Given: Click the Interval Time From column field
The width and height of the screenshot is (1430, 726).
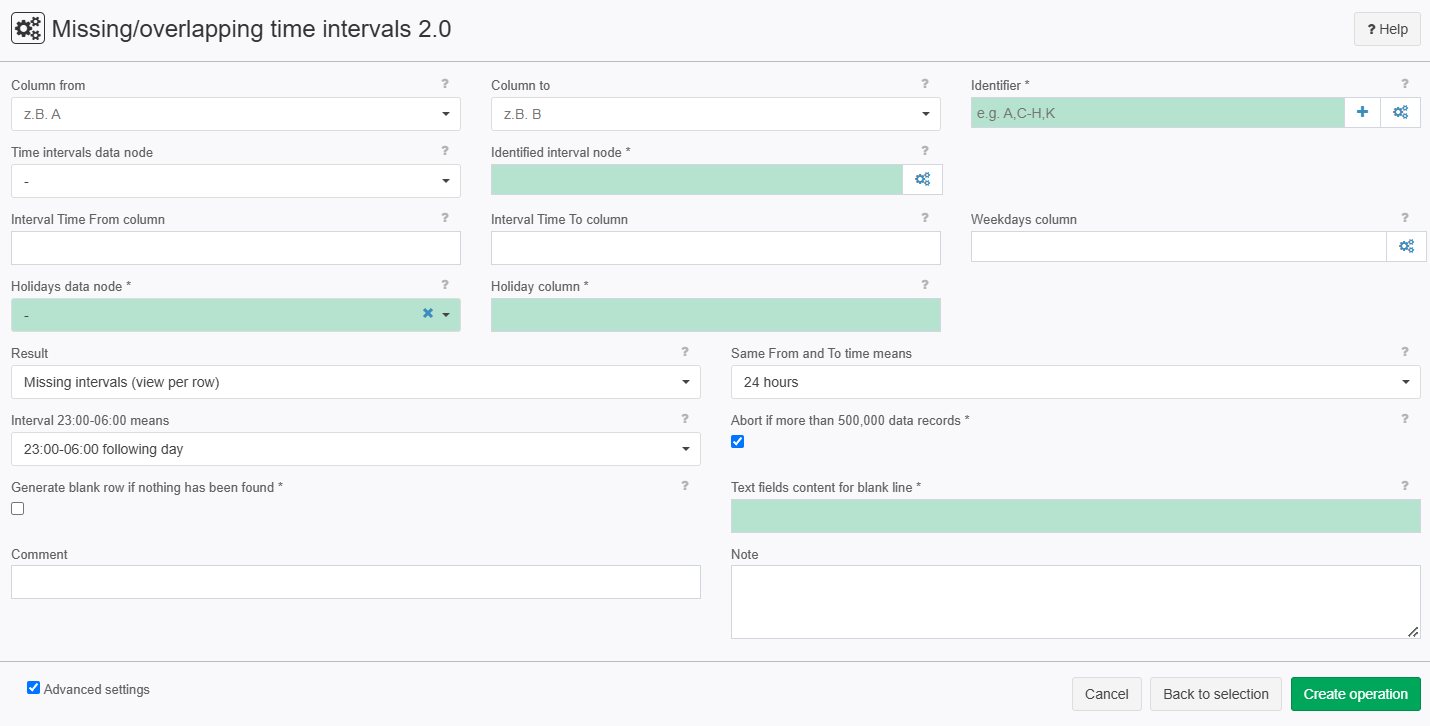Looking at the screenshot, I should [x=236, y=248].
